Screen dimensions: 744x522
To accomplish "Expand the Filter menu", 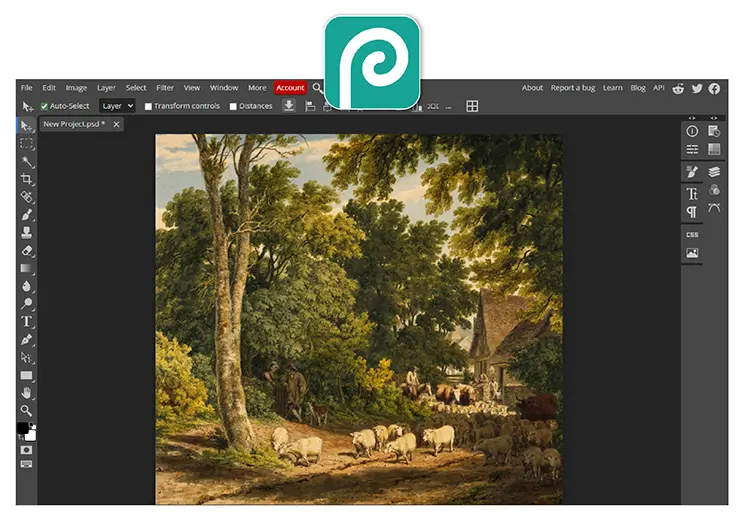I will tap(165, 88).
